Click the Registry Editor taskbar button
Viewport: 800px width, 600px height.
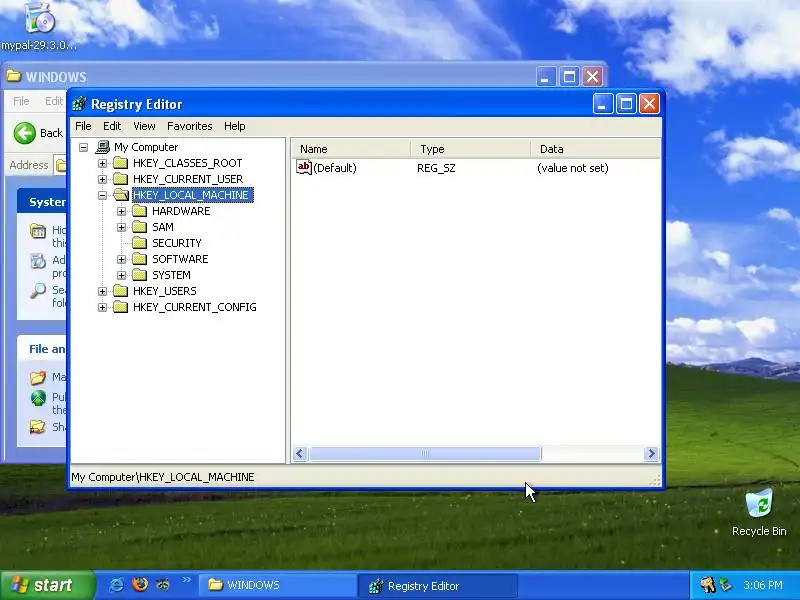438,585
